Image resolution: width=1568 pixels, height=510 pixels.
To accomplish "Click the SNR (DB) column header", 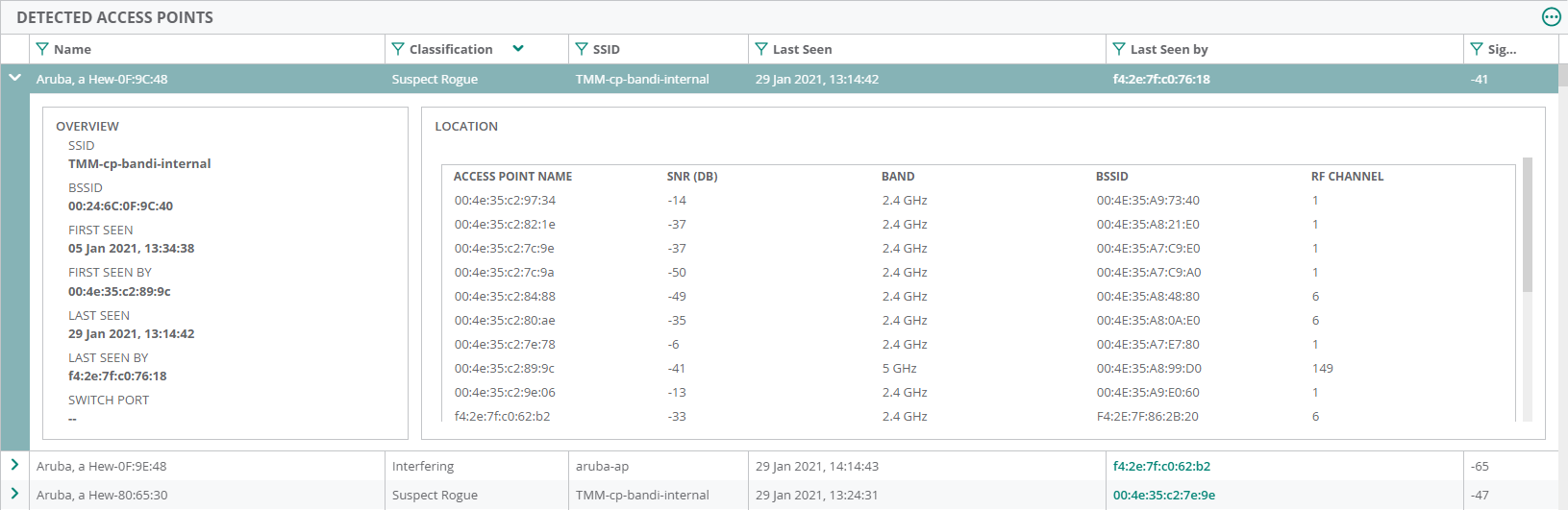I will (692, 177).
